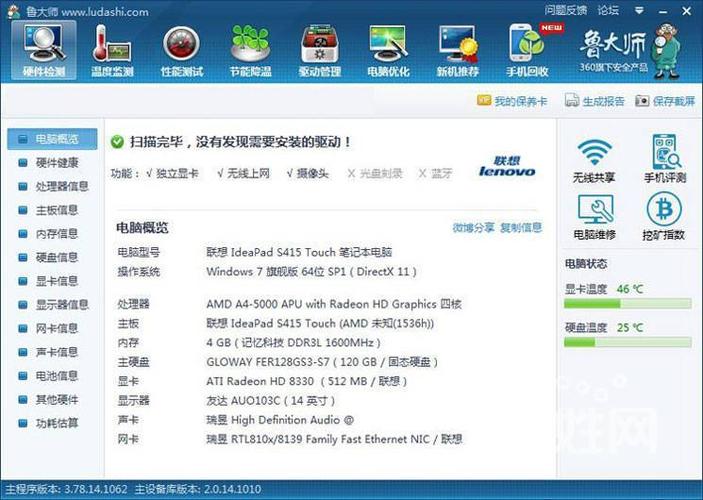Select 显示器信息 in sidebar
Image resolution: width=703 pixels, height=500 pixels.
[x=52, y=305]
